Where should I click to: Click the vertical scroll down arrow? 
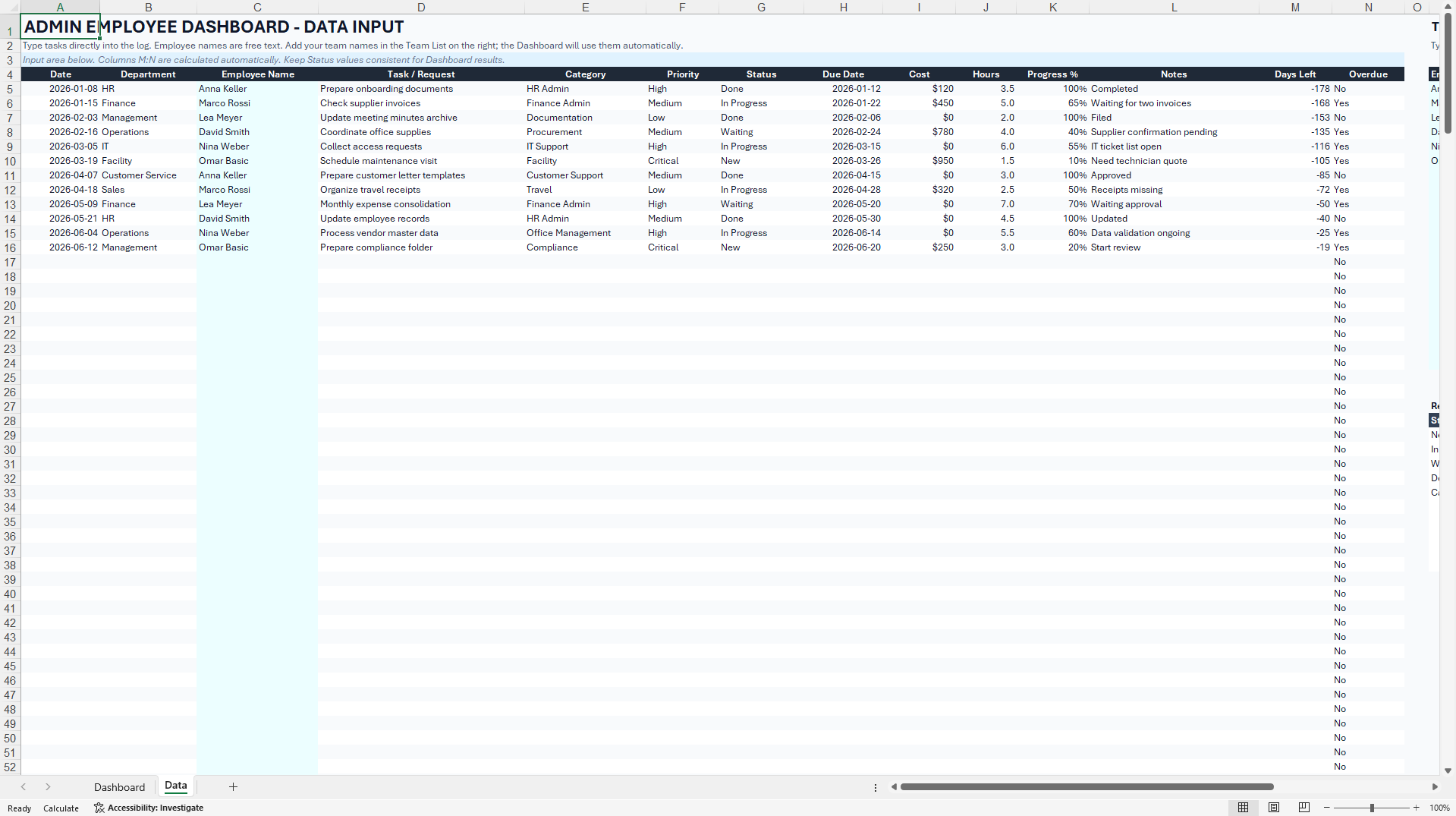pyautogui.click(x=1448, y=770)
